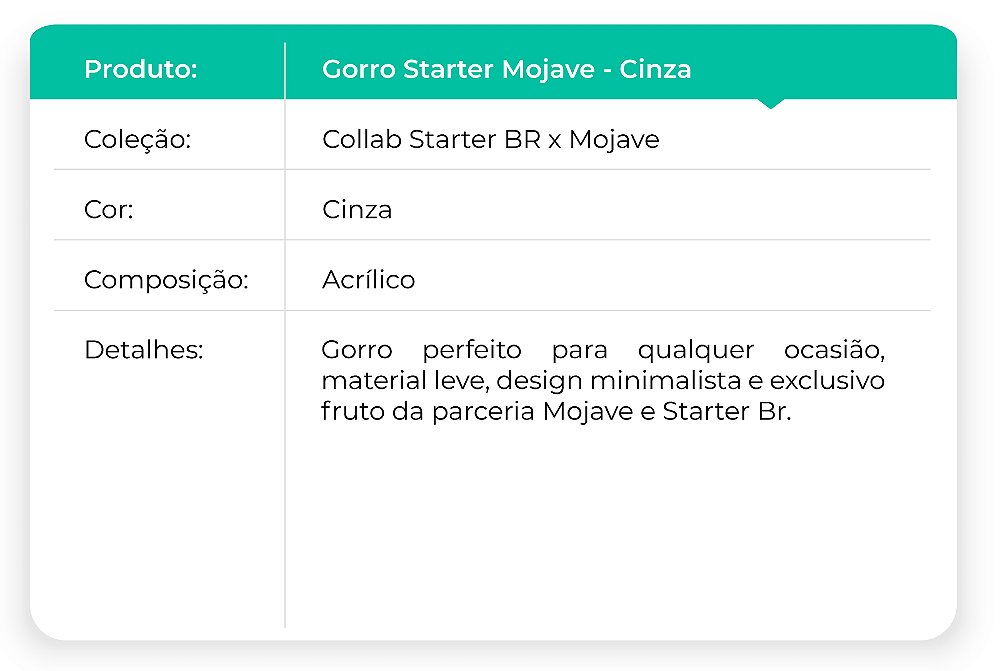Viewport: 1000px width, 671px height.
Task: Click the word "perfeito" in the details text
Action: (472, 351)
